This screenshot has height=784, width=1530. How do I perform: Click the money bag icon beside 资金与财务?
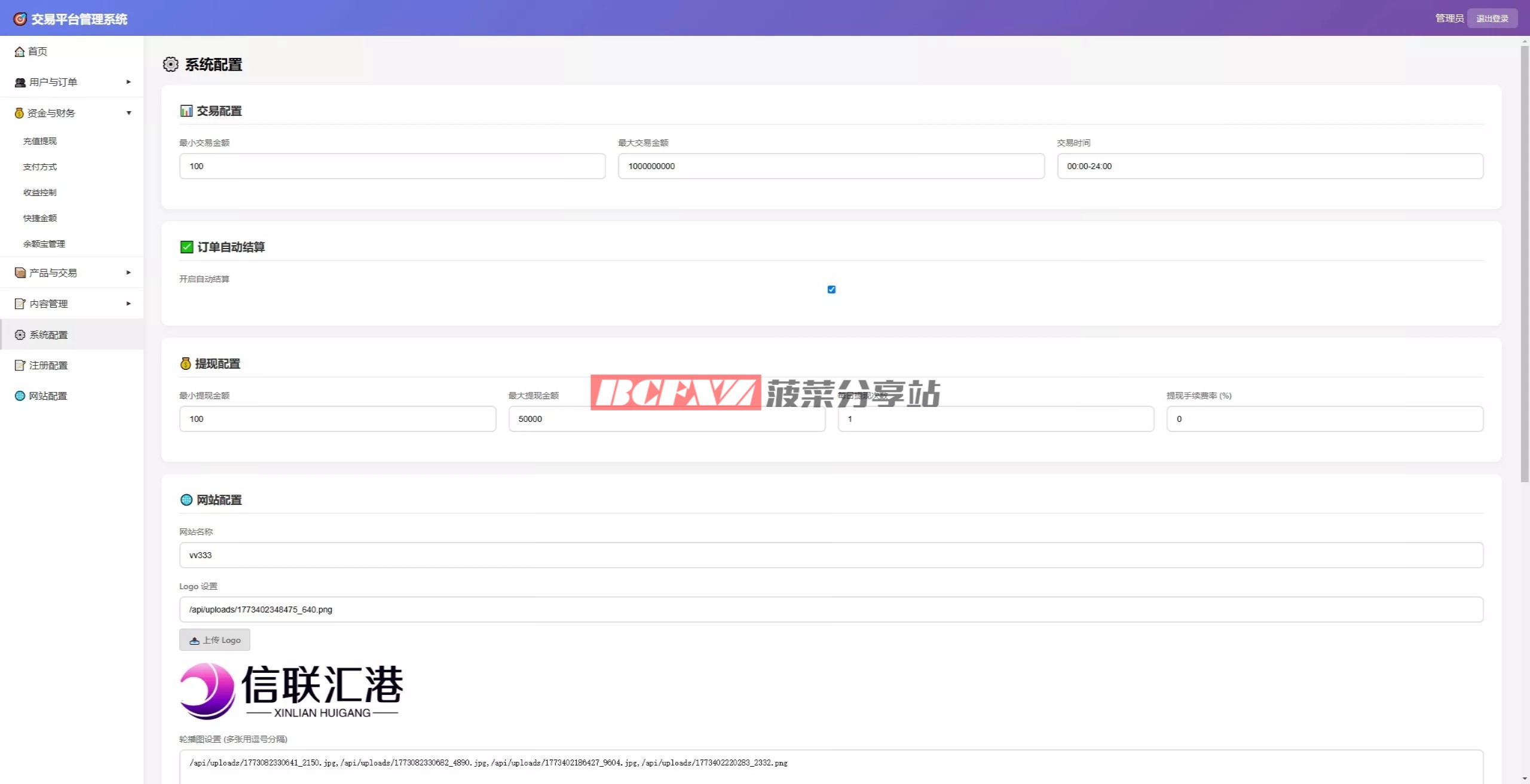19,113
